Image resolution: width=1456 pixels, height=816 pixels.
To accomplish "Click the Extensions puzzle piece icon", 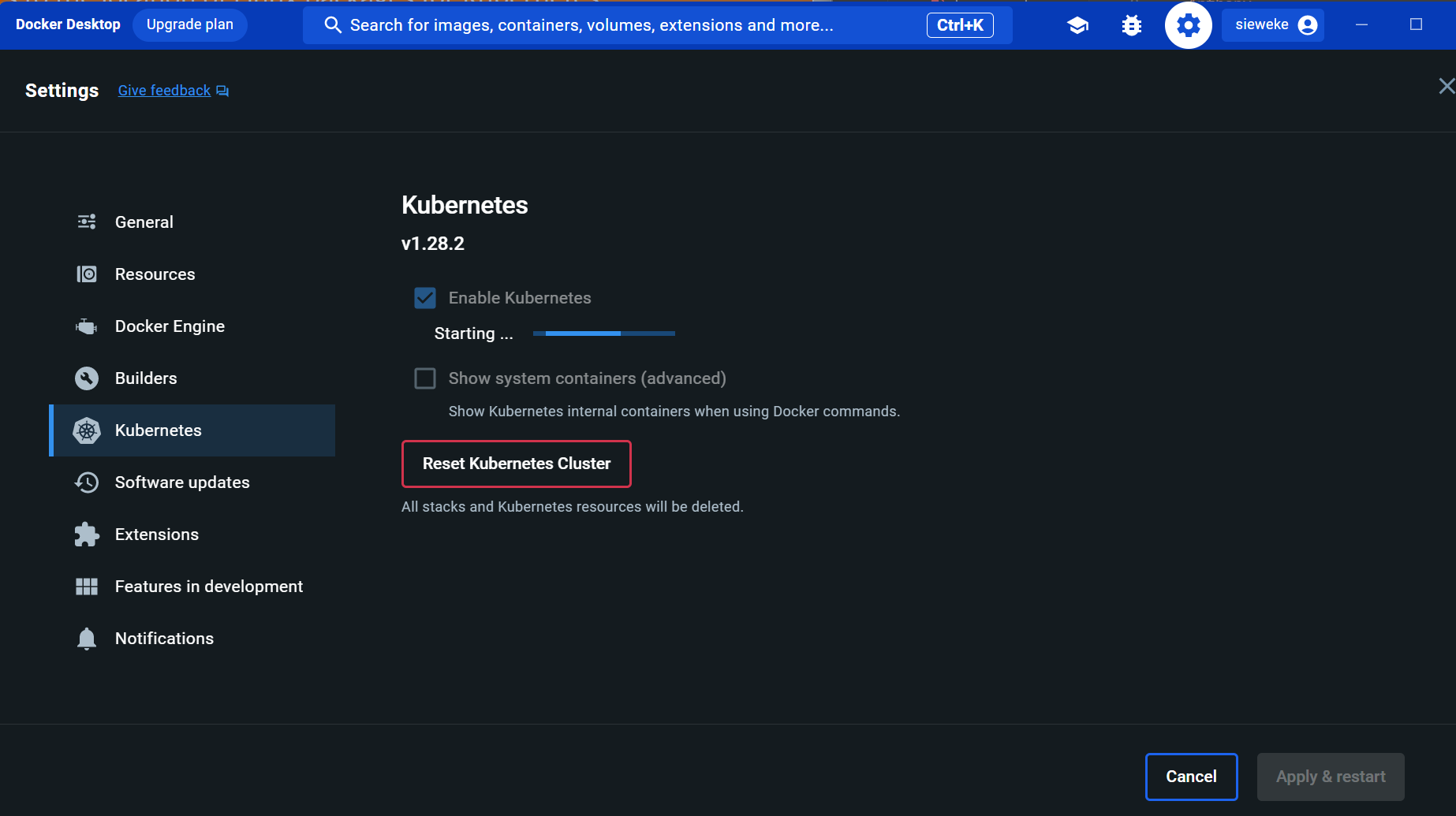I will click(x=87, y=535).
